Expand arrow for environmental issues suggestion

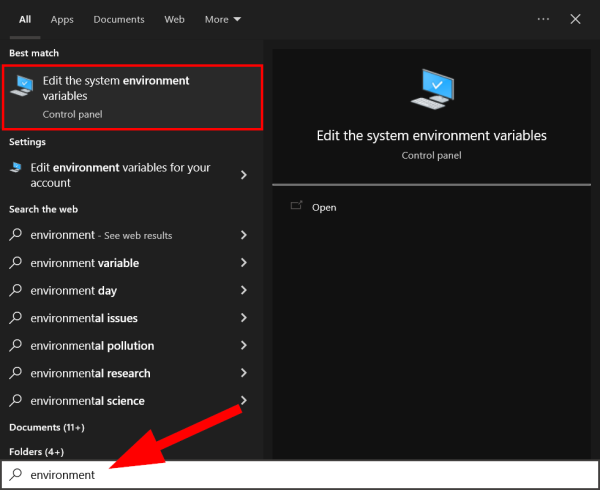pos(244,318)
